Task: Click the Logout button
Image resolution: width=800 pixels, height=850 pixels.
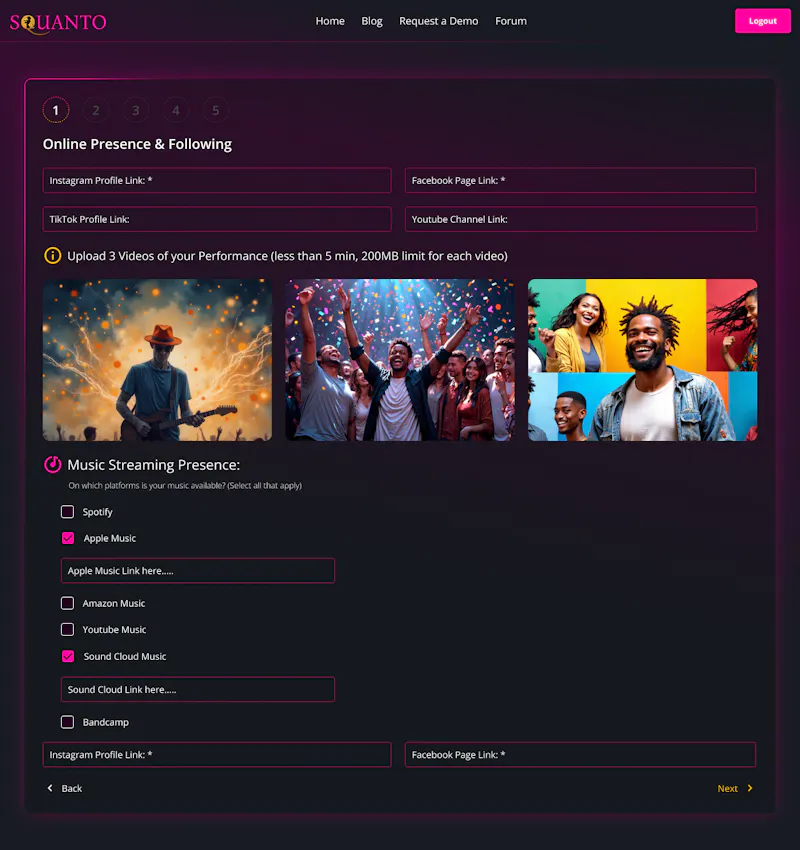Action: point(763,21)
